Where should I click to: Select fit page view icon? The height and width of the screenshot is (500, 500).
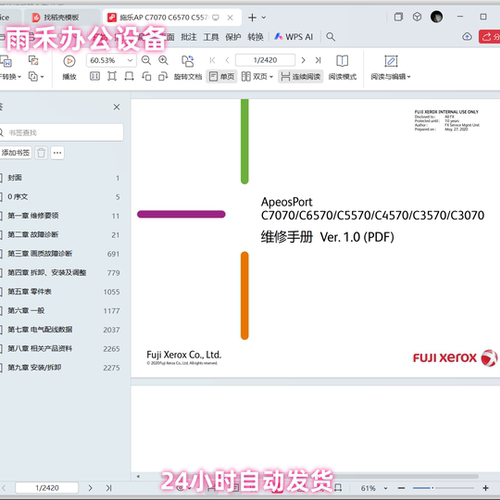112,77
